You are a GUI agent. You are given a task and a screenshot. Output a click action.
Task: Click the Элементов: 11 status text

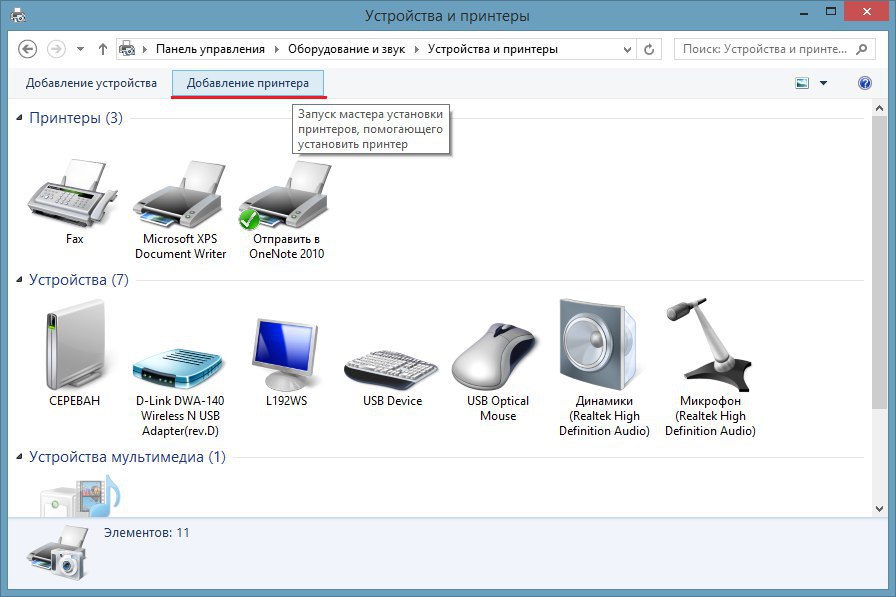[x=146, y=533]
